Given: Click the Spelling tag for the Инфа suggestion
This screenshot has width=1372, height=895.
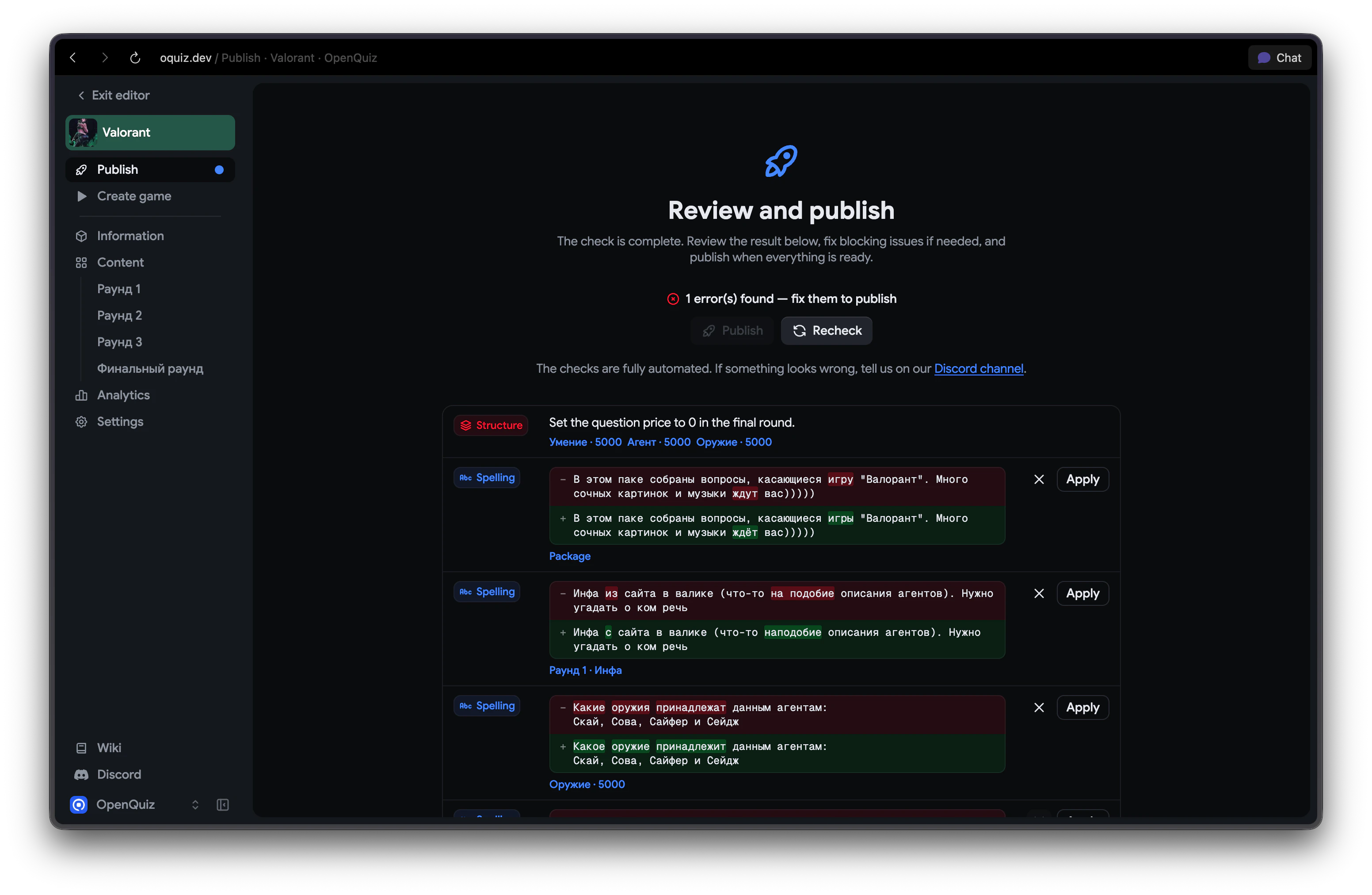Looking at the screenshot, I should click(487, 592).
